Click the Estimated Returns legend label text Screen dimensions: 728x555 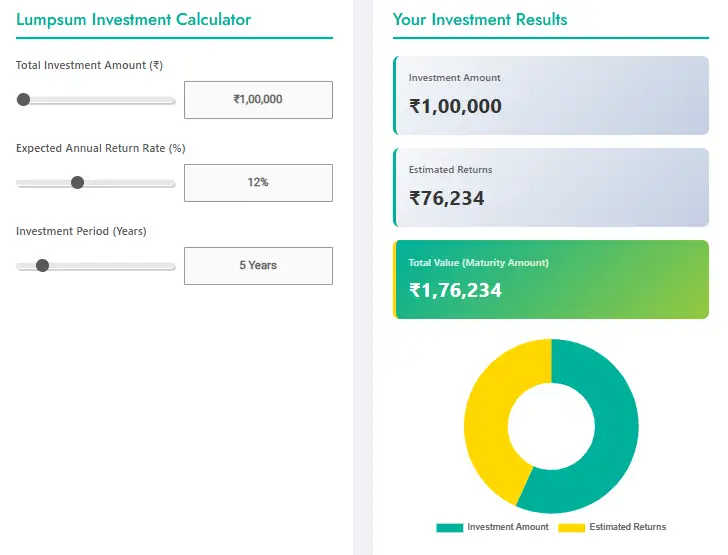[x=627, y=527]
